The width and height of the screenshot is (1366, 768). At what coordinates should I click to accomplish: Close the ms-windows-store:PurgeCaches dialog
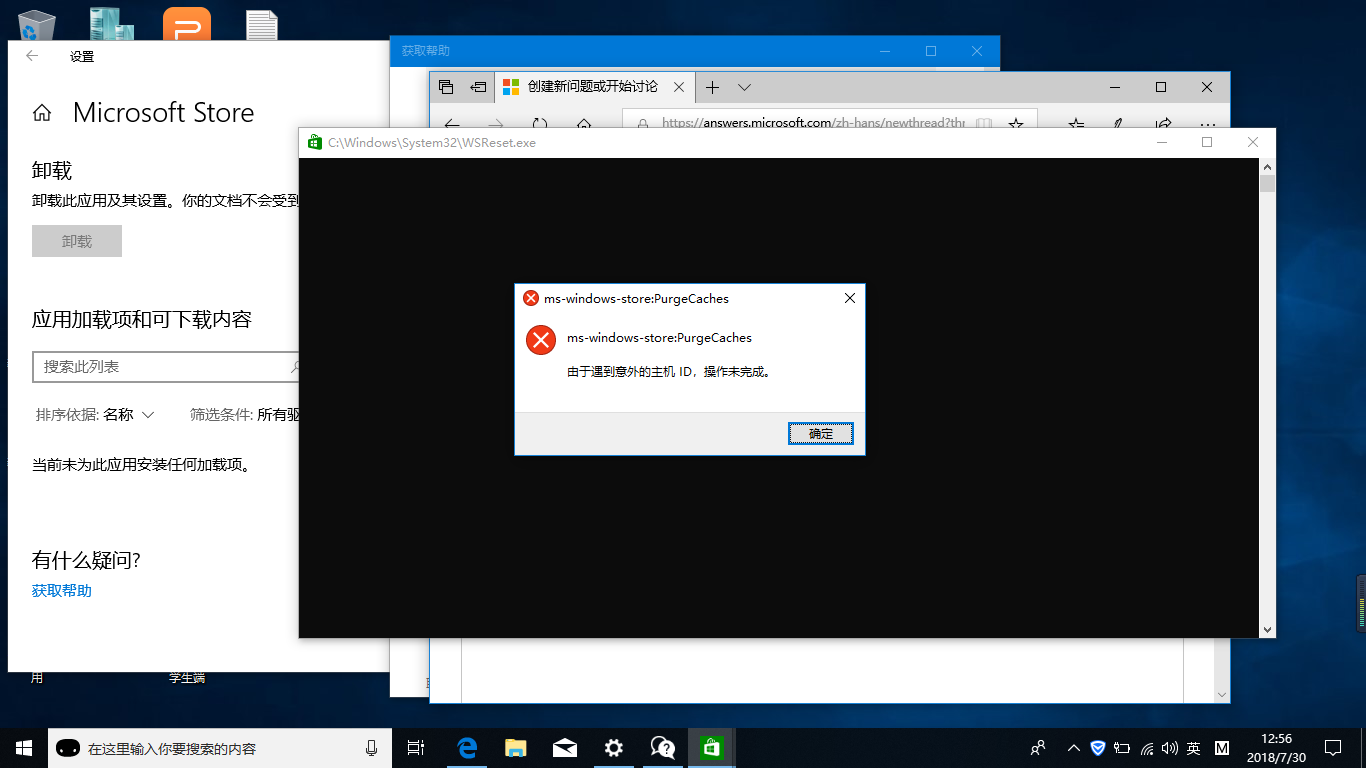[x=849, y=298]
